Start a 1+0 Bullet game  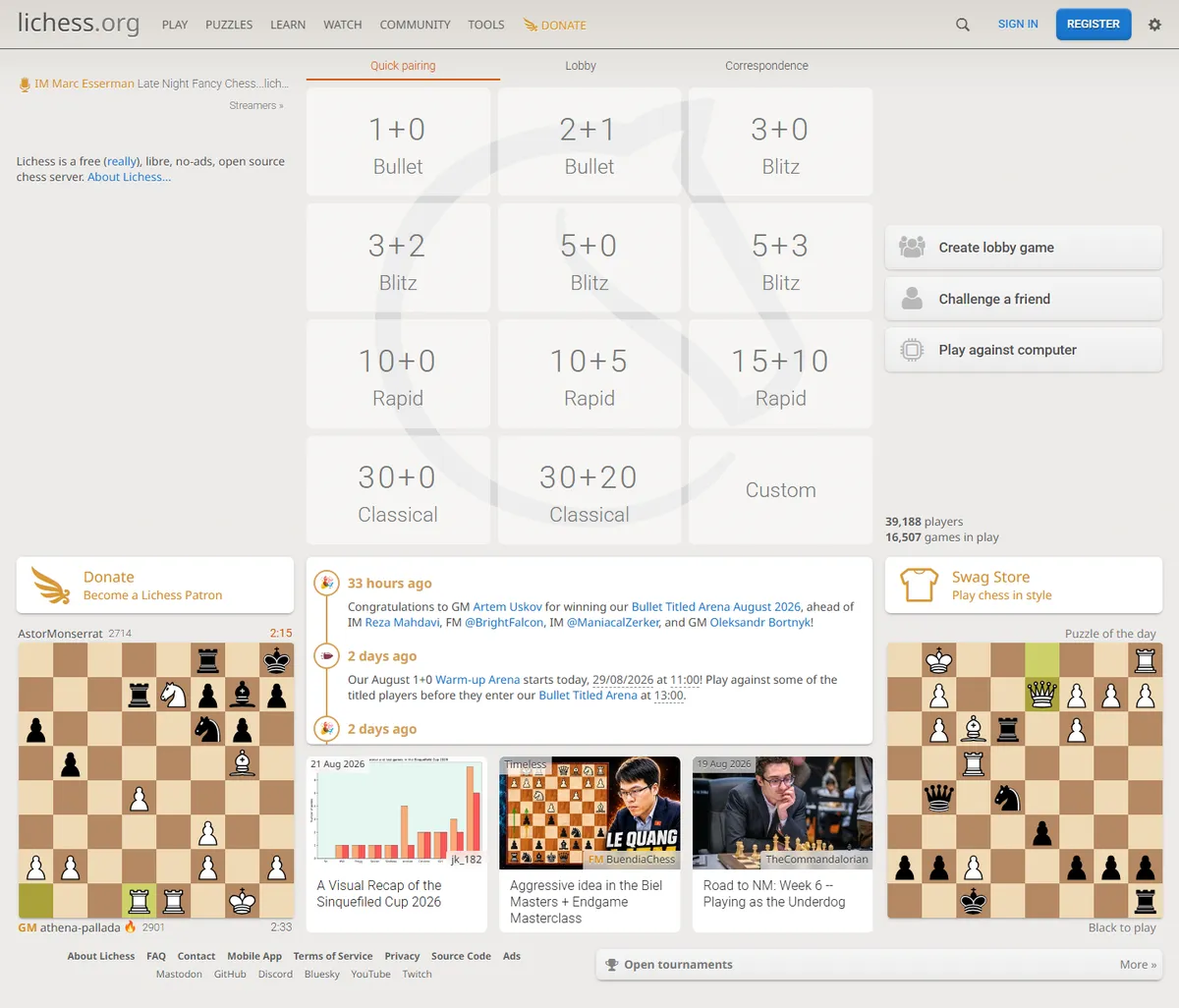398,142
